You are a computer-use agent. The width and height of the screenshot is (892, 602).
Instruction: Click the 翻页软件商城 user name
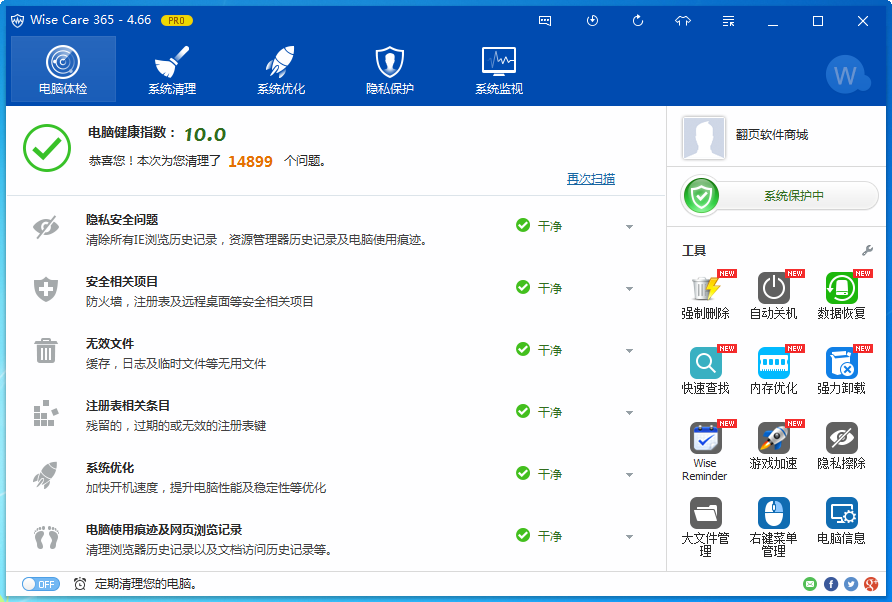[772, 135]
